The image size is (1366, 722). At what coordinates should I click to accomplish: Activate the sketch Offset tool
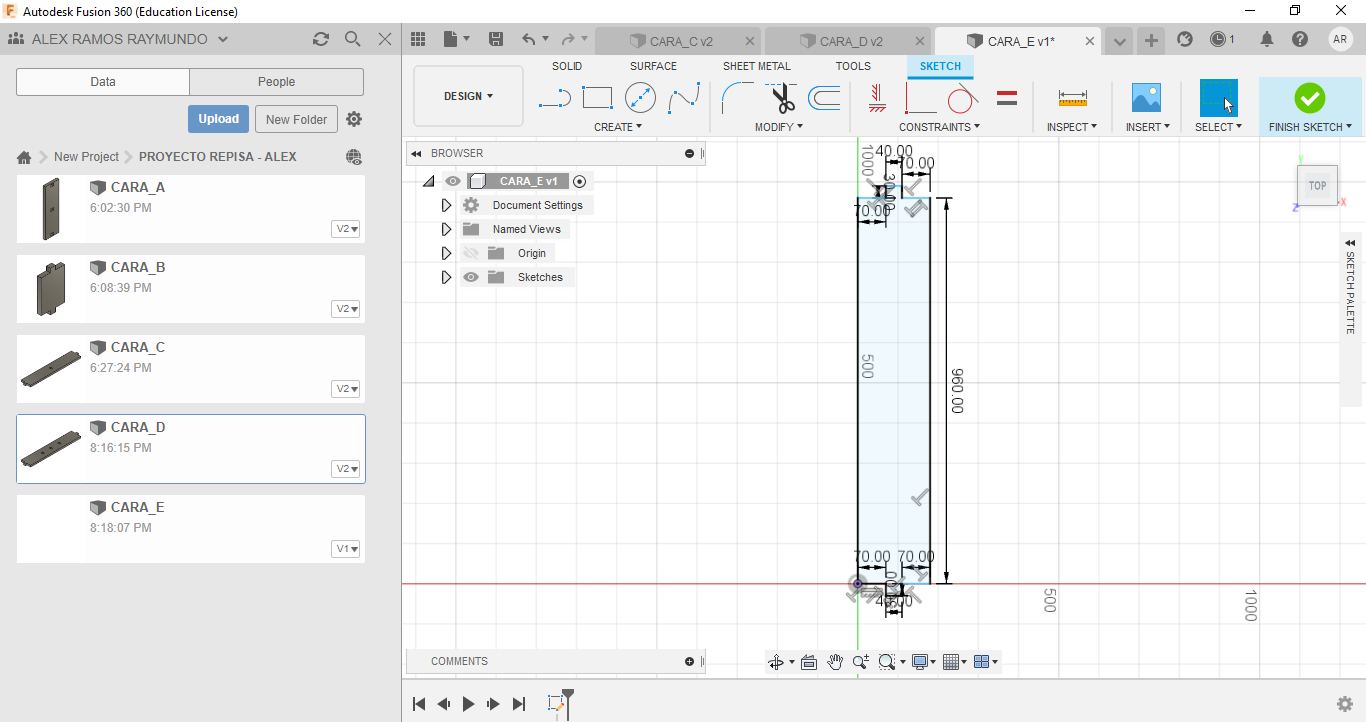pyautogui.click(x=824, y=98)
